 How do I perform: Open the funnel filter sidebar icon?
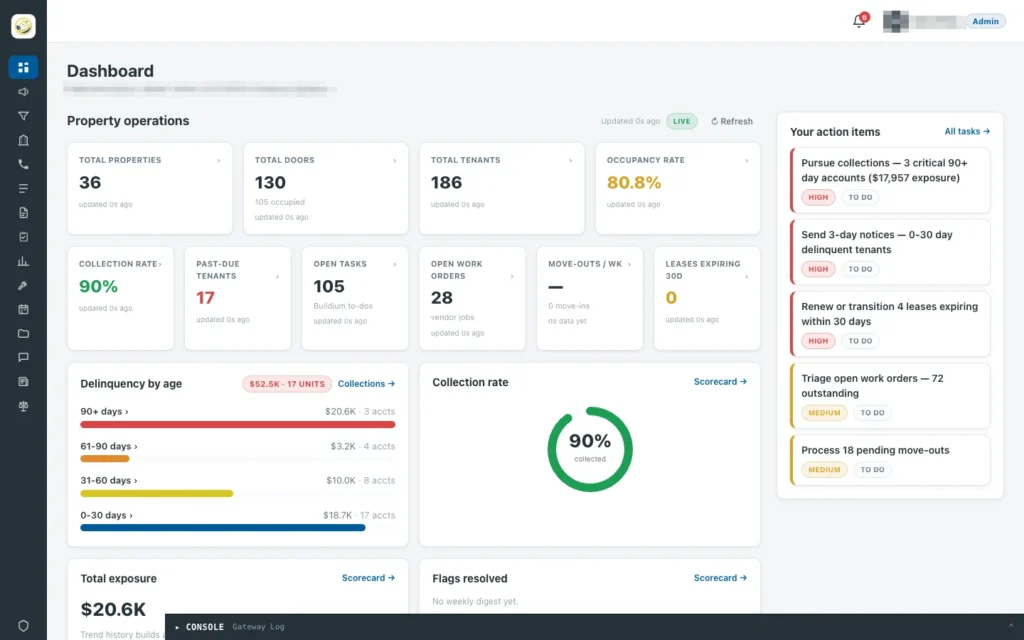[x=24, y=116]
